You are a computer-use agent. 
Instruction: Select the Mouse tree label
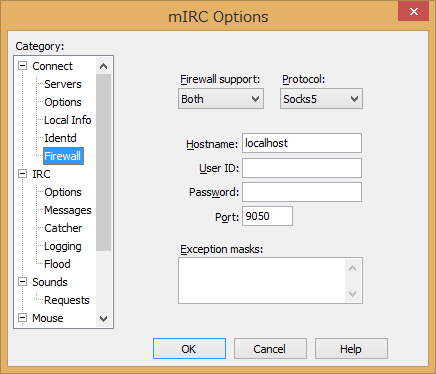(x=48, y=318)
